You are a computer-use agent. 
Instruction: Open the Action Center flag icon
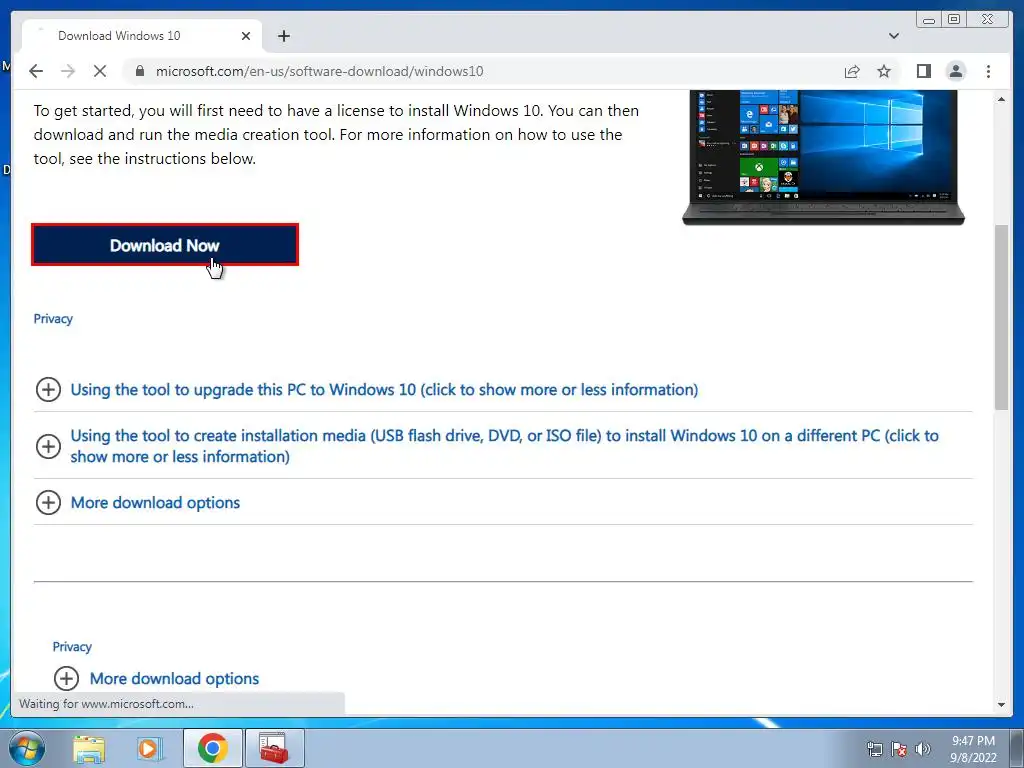(x=899, y=749)
